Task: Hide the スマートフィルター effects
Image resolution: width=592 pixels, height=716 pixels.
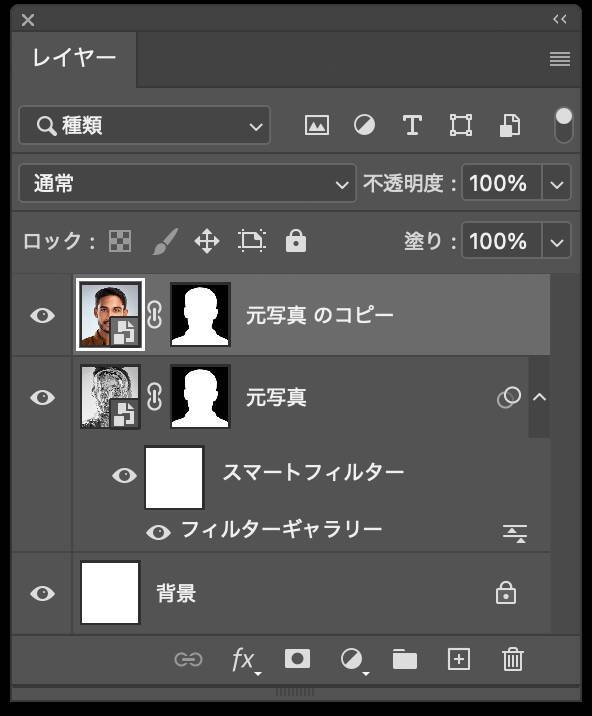Action: pos(124,475)
